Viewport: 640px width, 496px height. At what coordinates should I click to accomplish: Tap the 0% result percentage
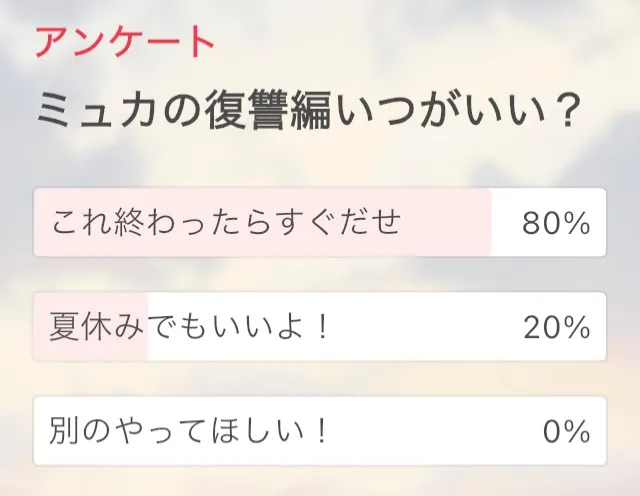[x=567, y=431]
